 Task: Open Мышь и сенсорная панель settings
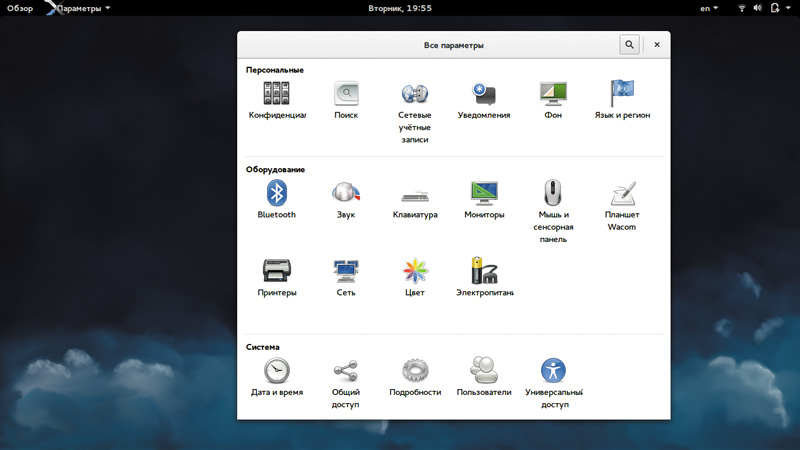point(553,212)
